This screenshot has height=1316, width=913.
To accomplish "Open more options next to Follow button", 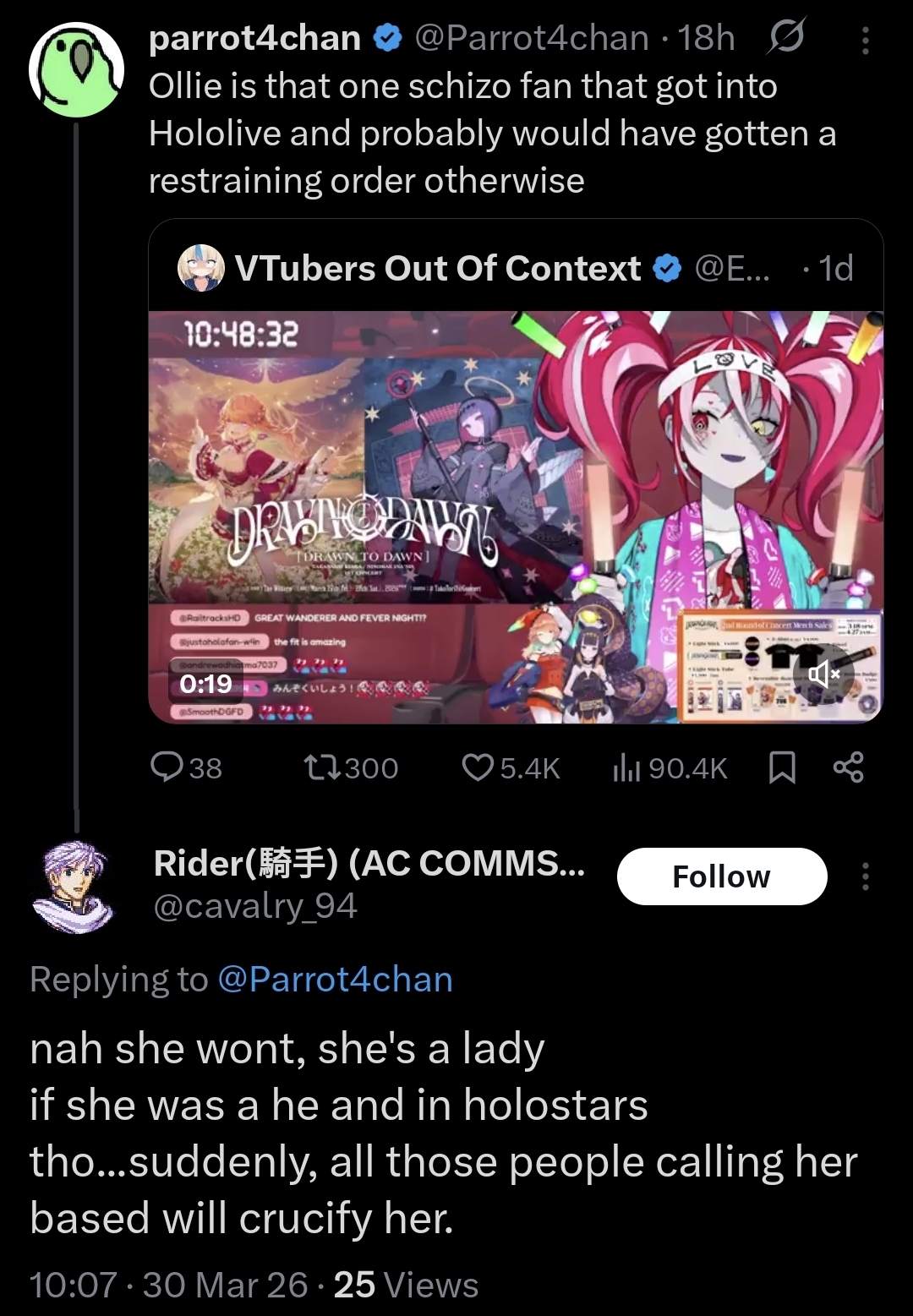I will coord(865,876).
